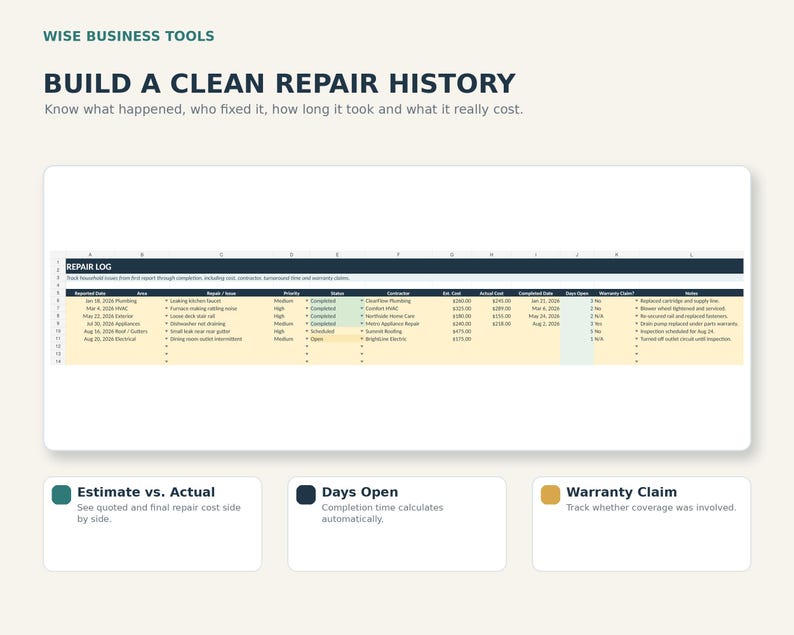
Task: Click the Build a Clean Repair History heading
Action: pos(280,84)
